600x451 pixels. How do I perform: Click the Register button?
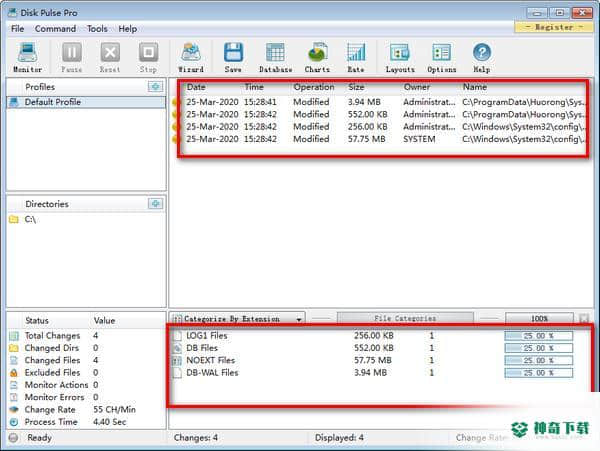tap(554, 27)
